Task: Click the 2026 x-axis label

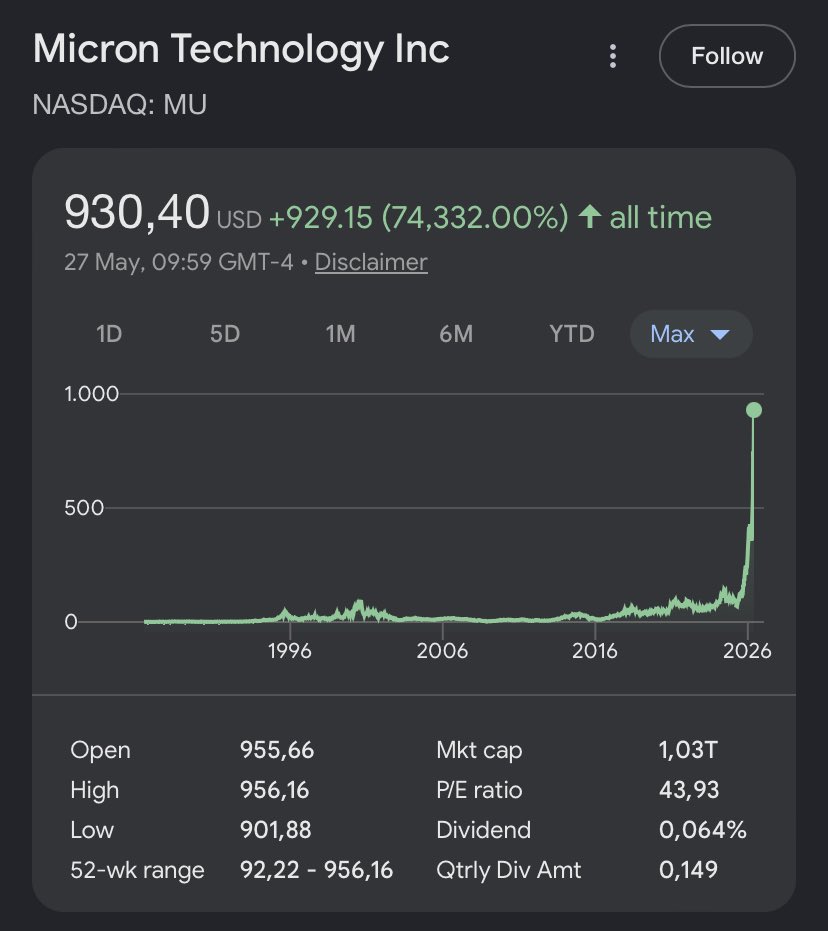Action: pyautogui.click(x=747, y=651)
